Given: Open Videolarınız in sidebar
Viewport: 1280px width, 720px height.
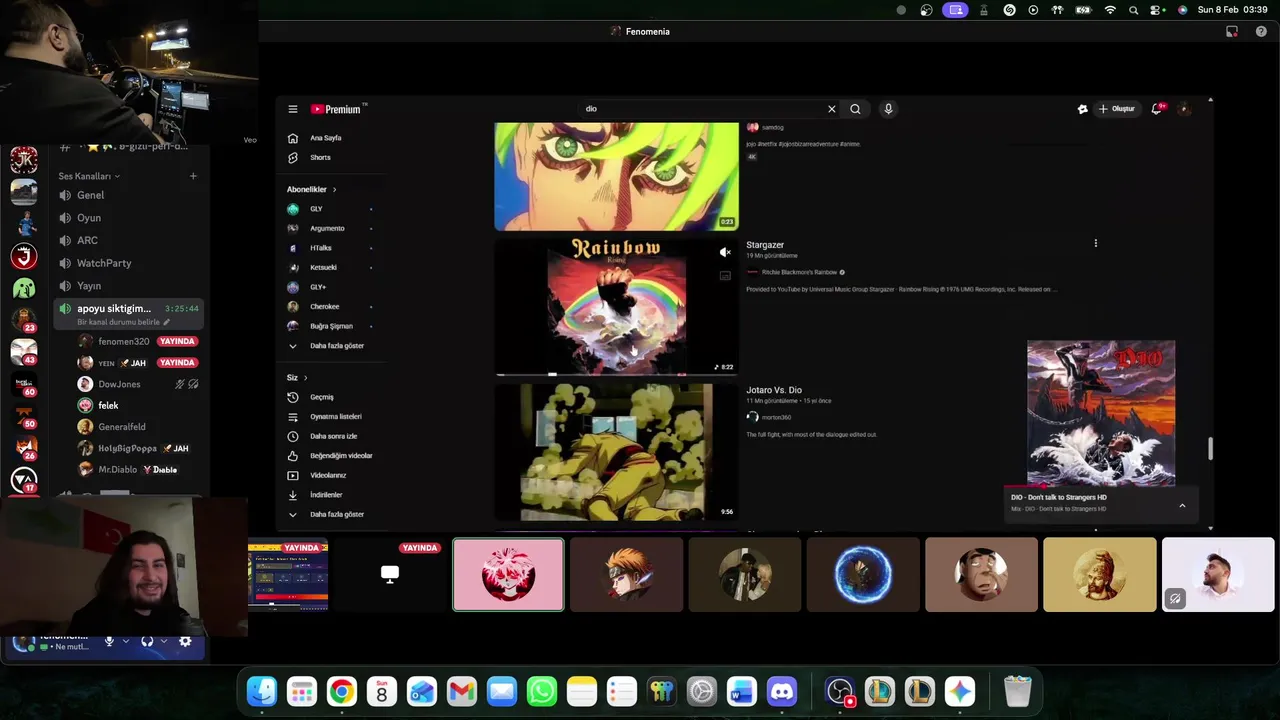Looking at the screenshot, I should point(330,475).
